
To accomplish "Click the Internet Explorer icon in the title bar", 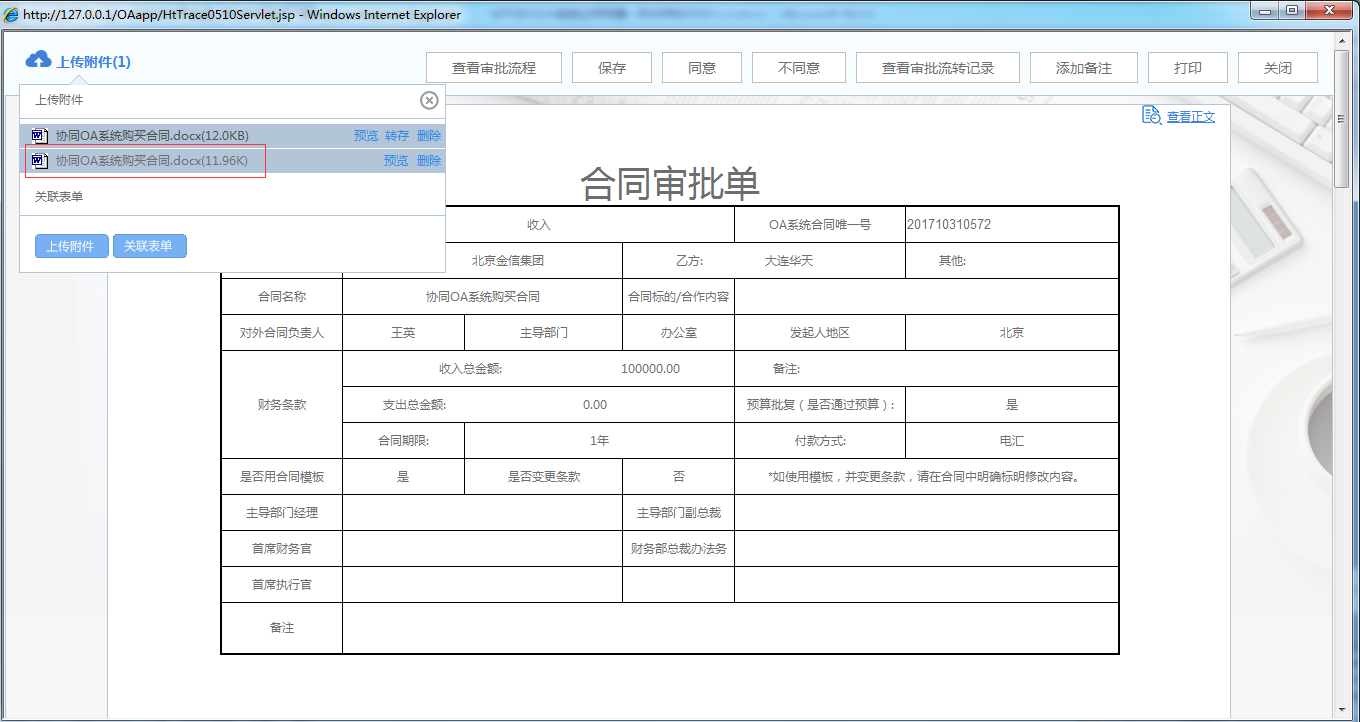I will [10, 14].
